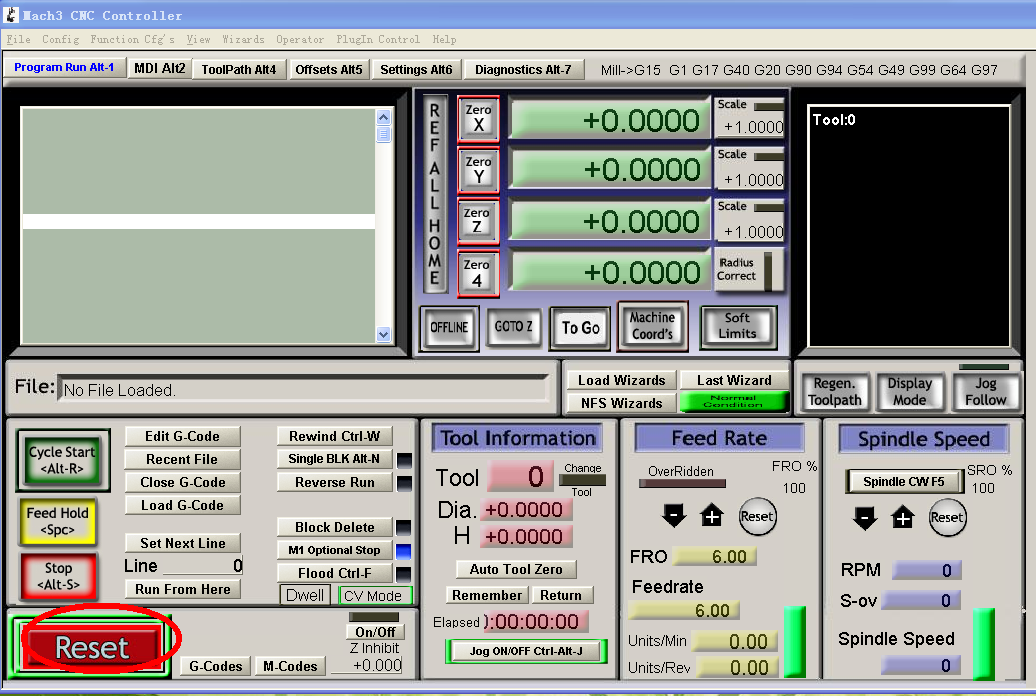Toggle Z Inhibit On/Off

pyautogui.click(x=375, y=632)
